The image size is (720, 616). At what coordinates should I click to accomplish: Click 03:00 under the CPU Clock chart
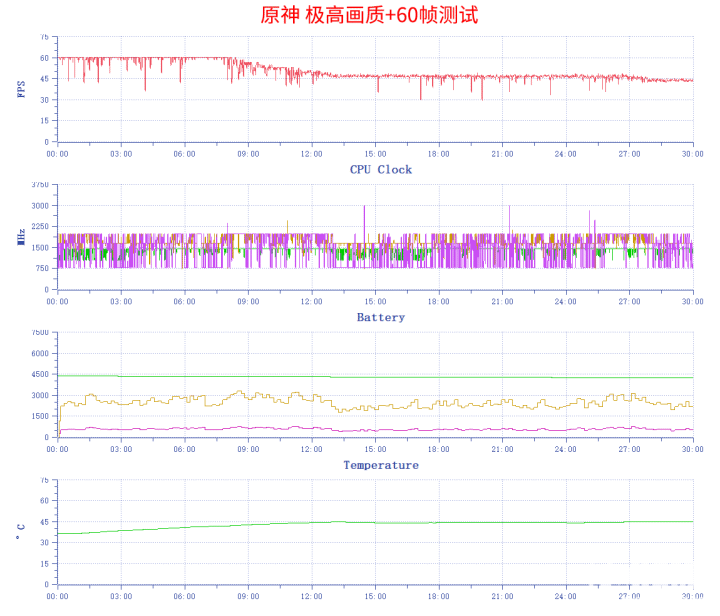(121, 302)
